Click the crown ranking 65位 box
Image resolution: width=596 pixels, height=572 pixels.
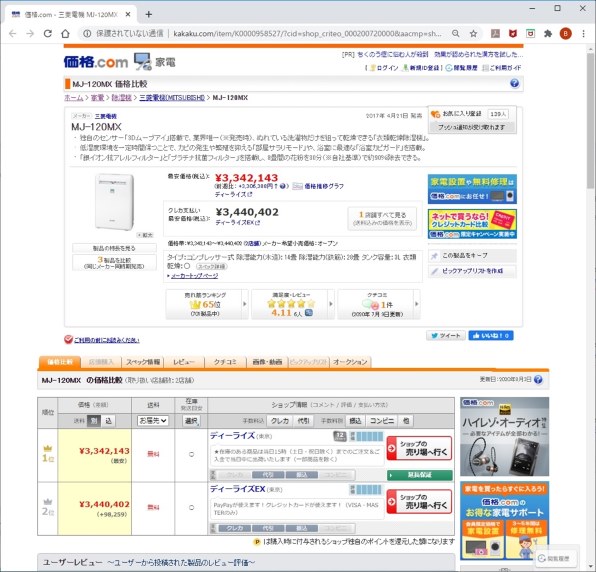point(207,304)
